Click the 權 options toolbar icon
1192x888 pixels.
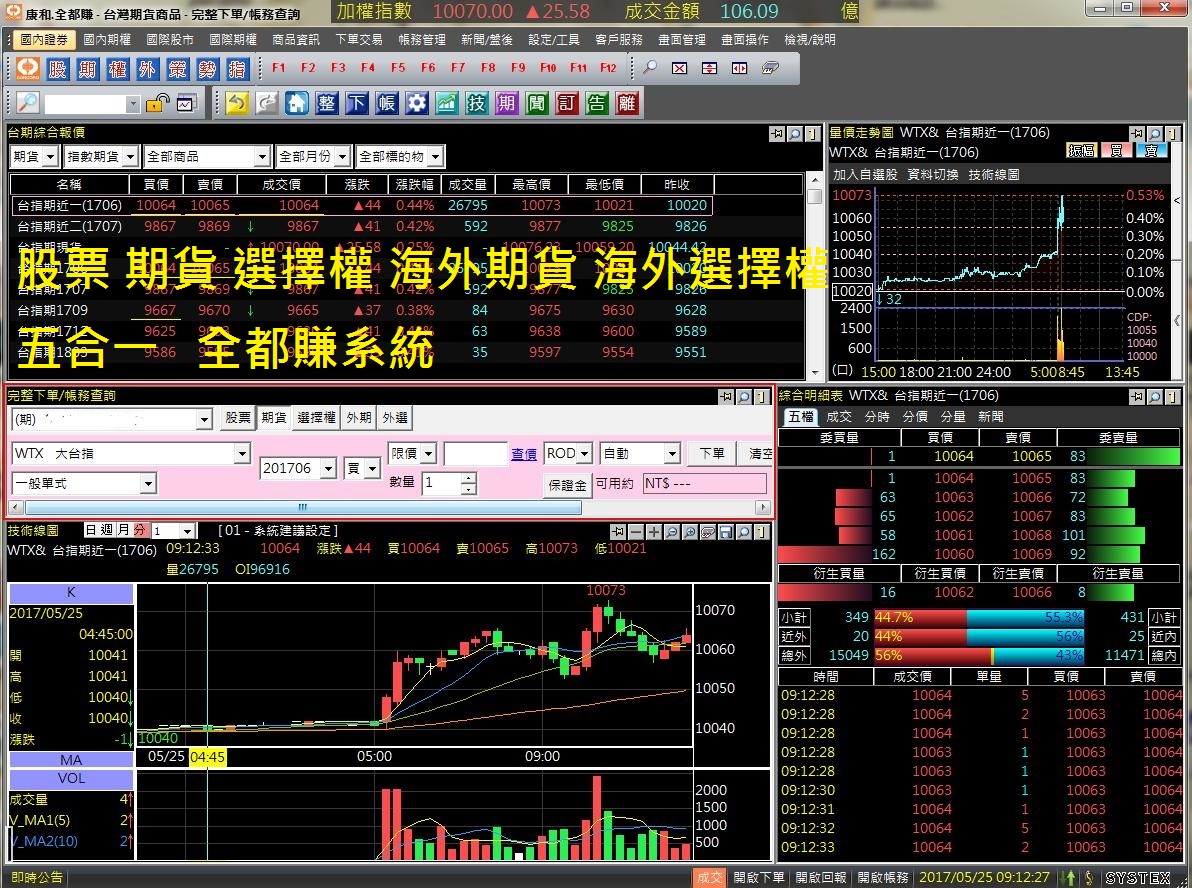coord(117,68)
